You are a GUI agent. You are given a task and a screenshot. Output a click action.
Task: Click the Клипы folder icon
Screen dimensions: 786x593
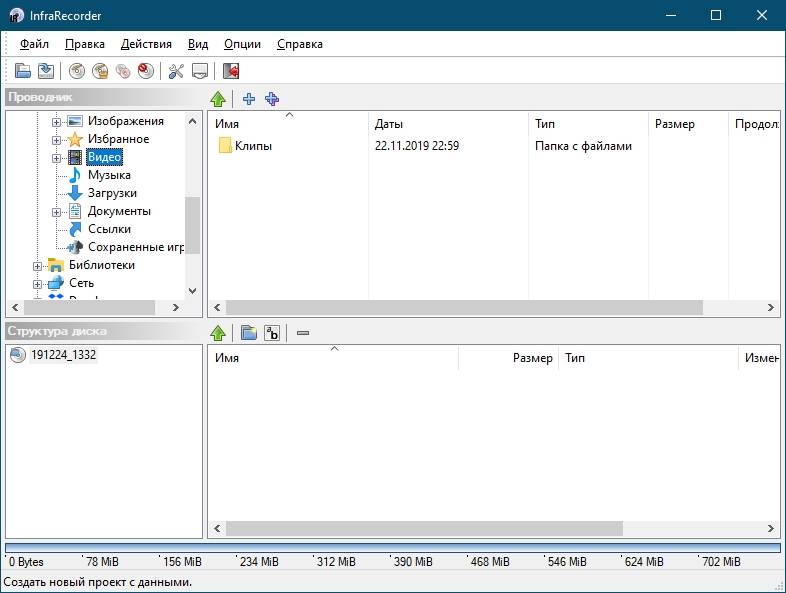[225, 146]
